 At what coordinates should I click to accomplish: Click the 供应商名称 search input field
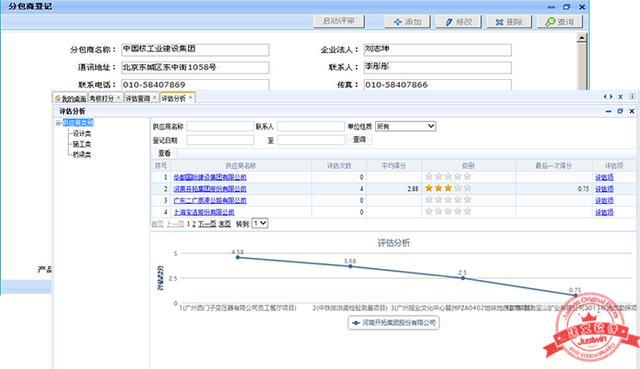click(220, 127)
